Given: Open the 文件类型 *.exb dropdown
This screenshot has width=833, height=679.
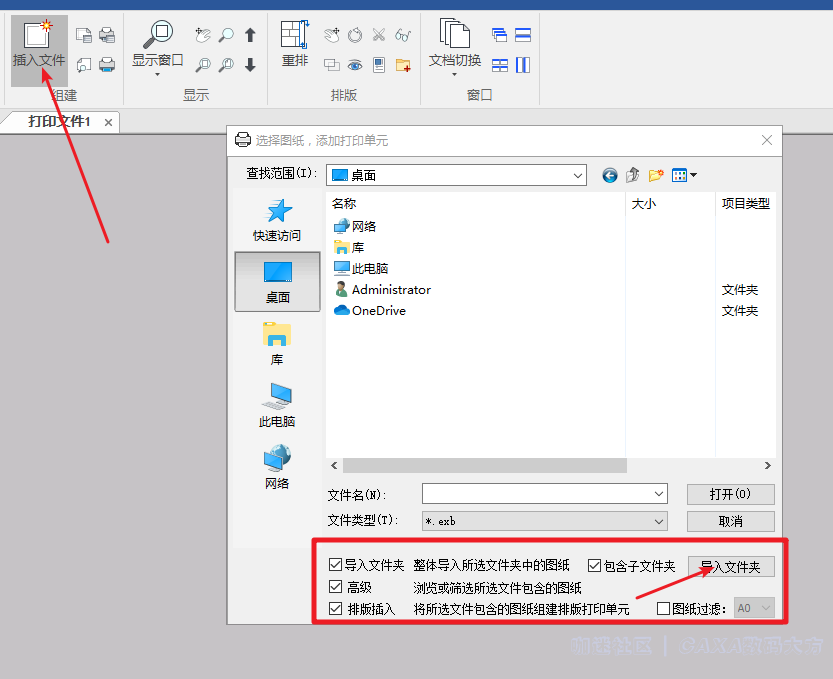Looking at the screenshot, I should (x=545, y=521).
